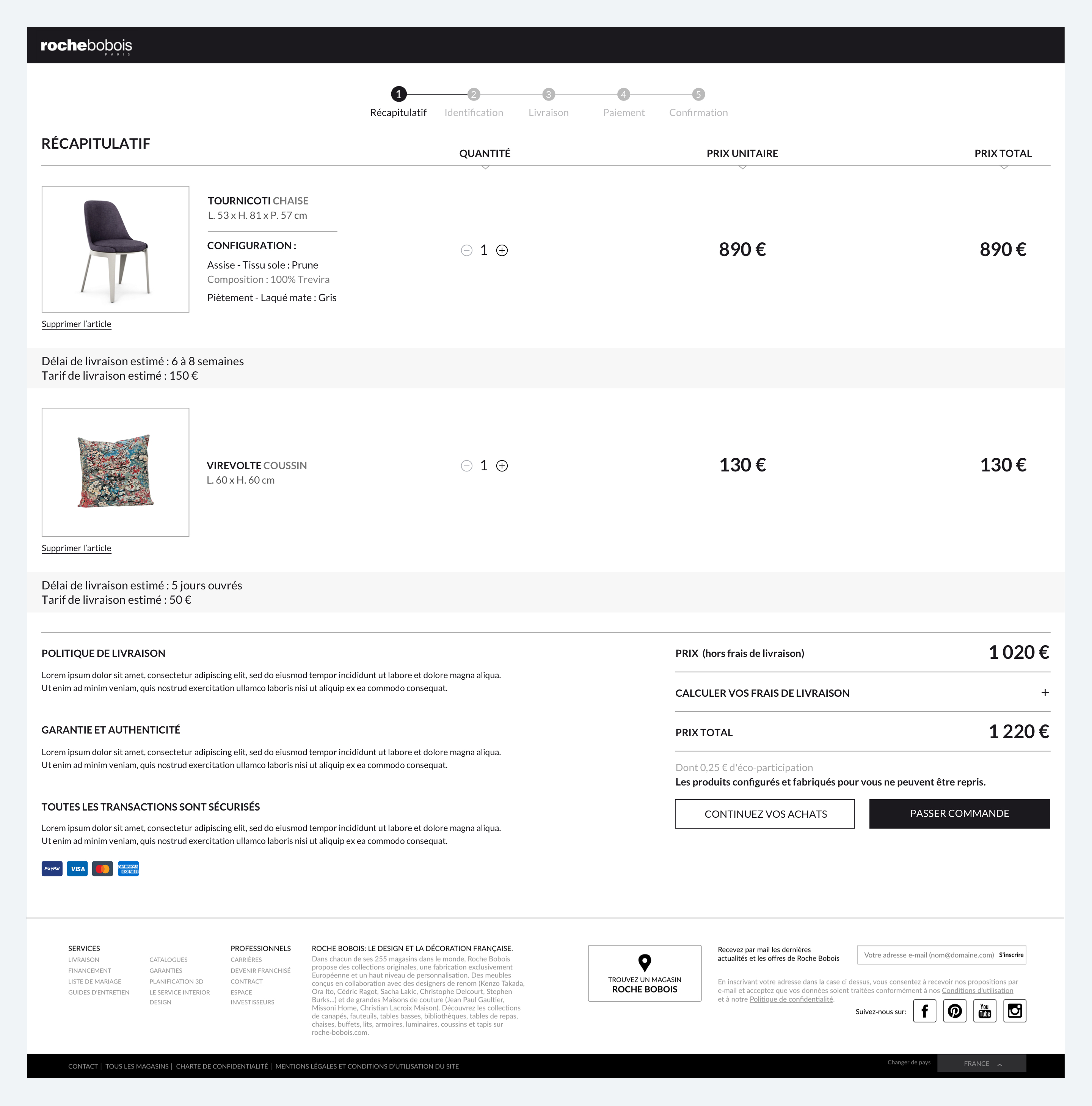The width and height of the screenshot is (1092, 1106).
Task: Open the France country selector
Action: point(982,1064)
